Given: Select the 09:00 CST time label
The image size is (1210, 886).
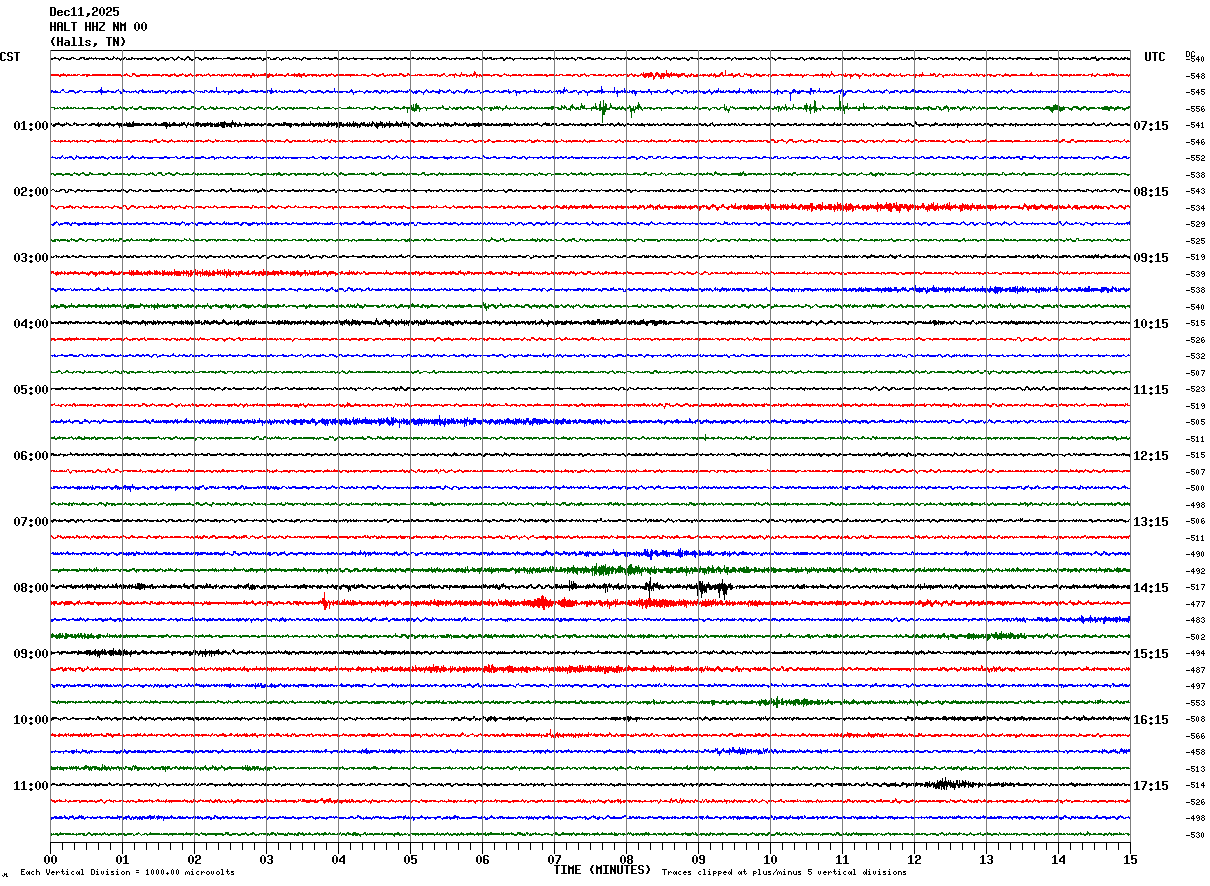Looking at the screenshot, I should tap(31, 654).
